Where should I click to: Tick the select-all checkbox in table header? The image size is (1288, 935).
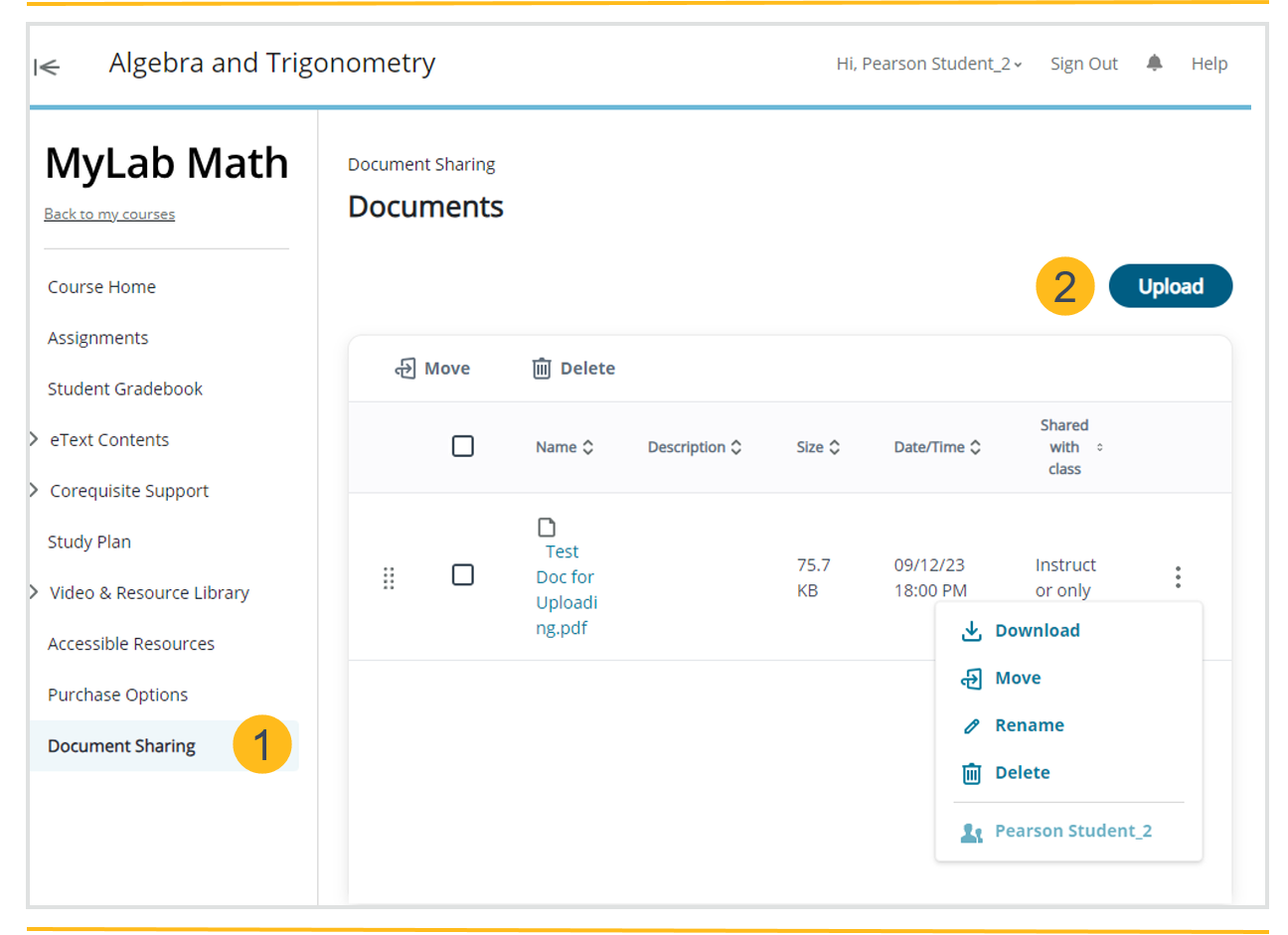point(463,446)
